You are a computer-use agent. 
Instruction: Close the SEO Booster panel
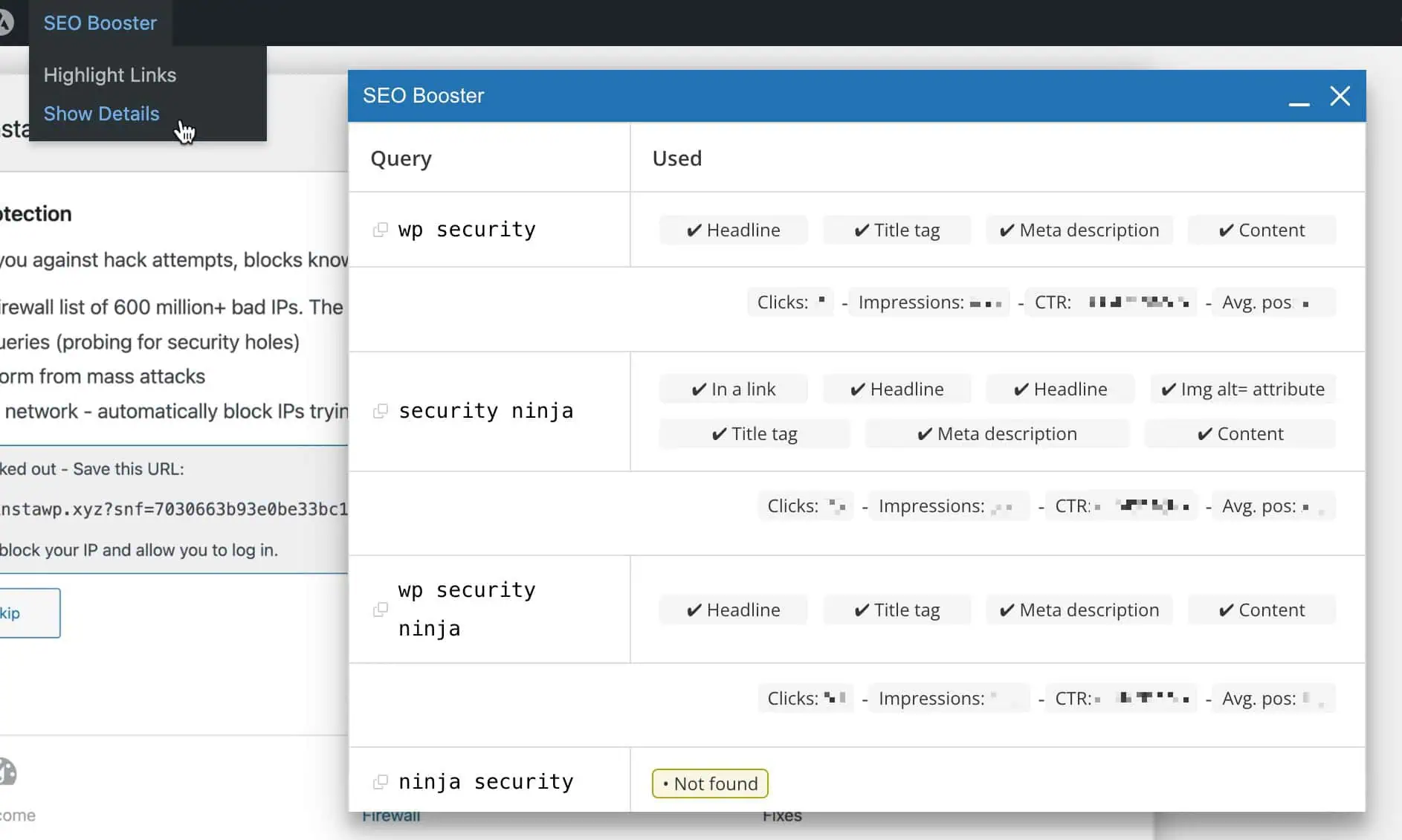(x=1340, y=96)
